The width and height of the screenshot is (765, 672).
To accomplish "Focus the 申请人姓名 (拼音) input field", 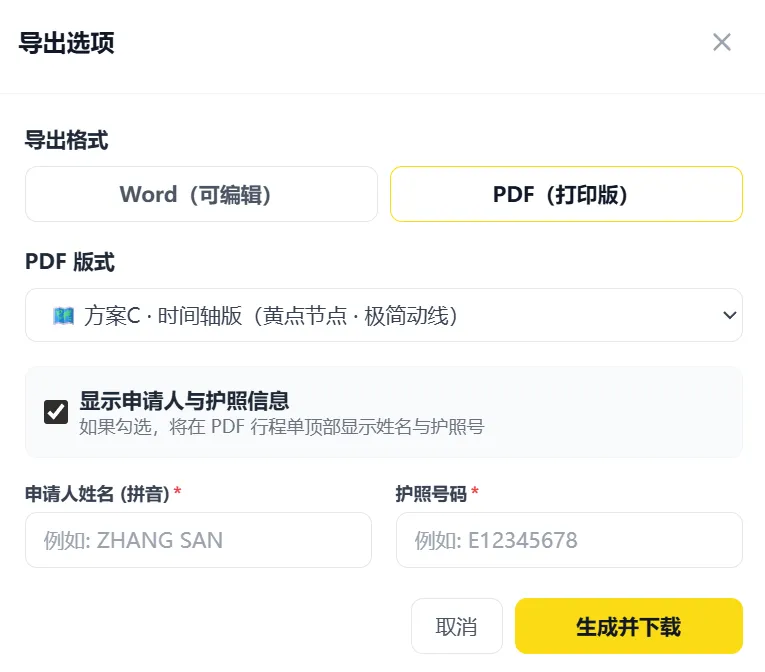I will pyautogui.click(x=198, y=541).
